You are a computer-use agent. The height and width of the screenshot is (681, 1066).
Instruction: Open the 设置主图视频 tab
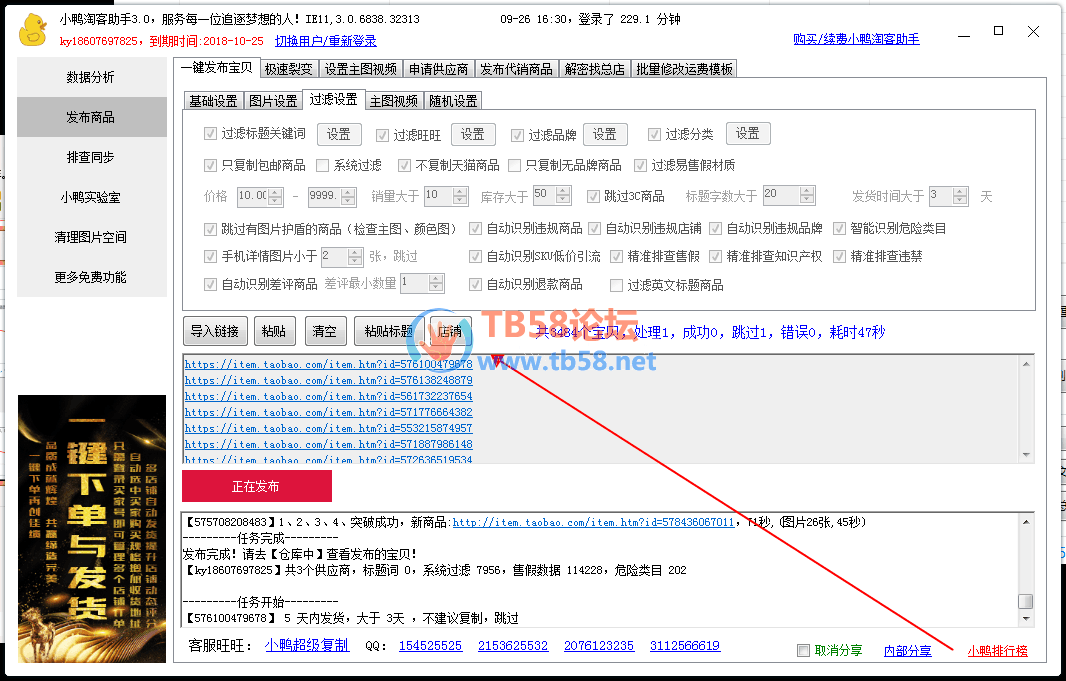pos(360,69)
